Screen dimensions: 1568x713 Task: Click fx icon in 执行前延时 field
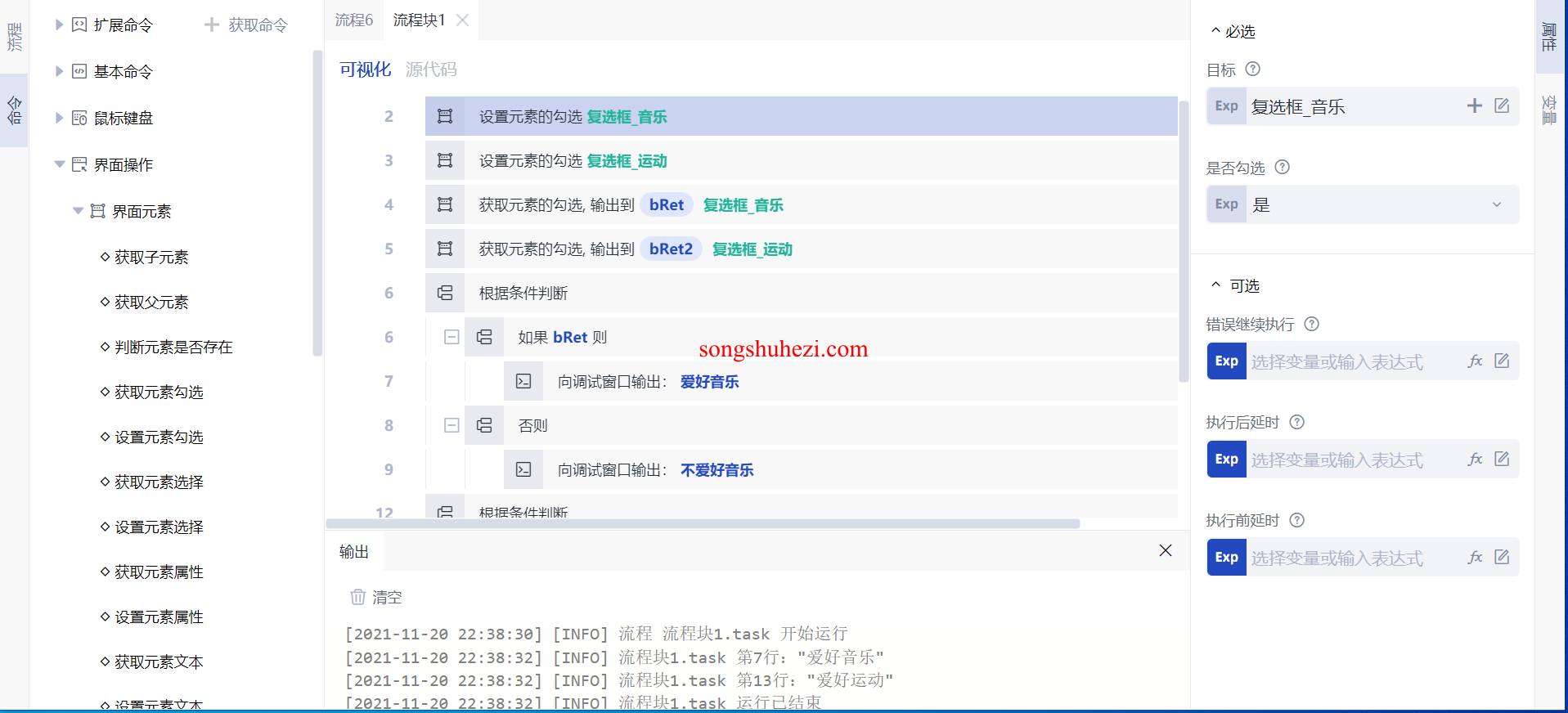tap(1476, 557)
